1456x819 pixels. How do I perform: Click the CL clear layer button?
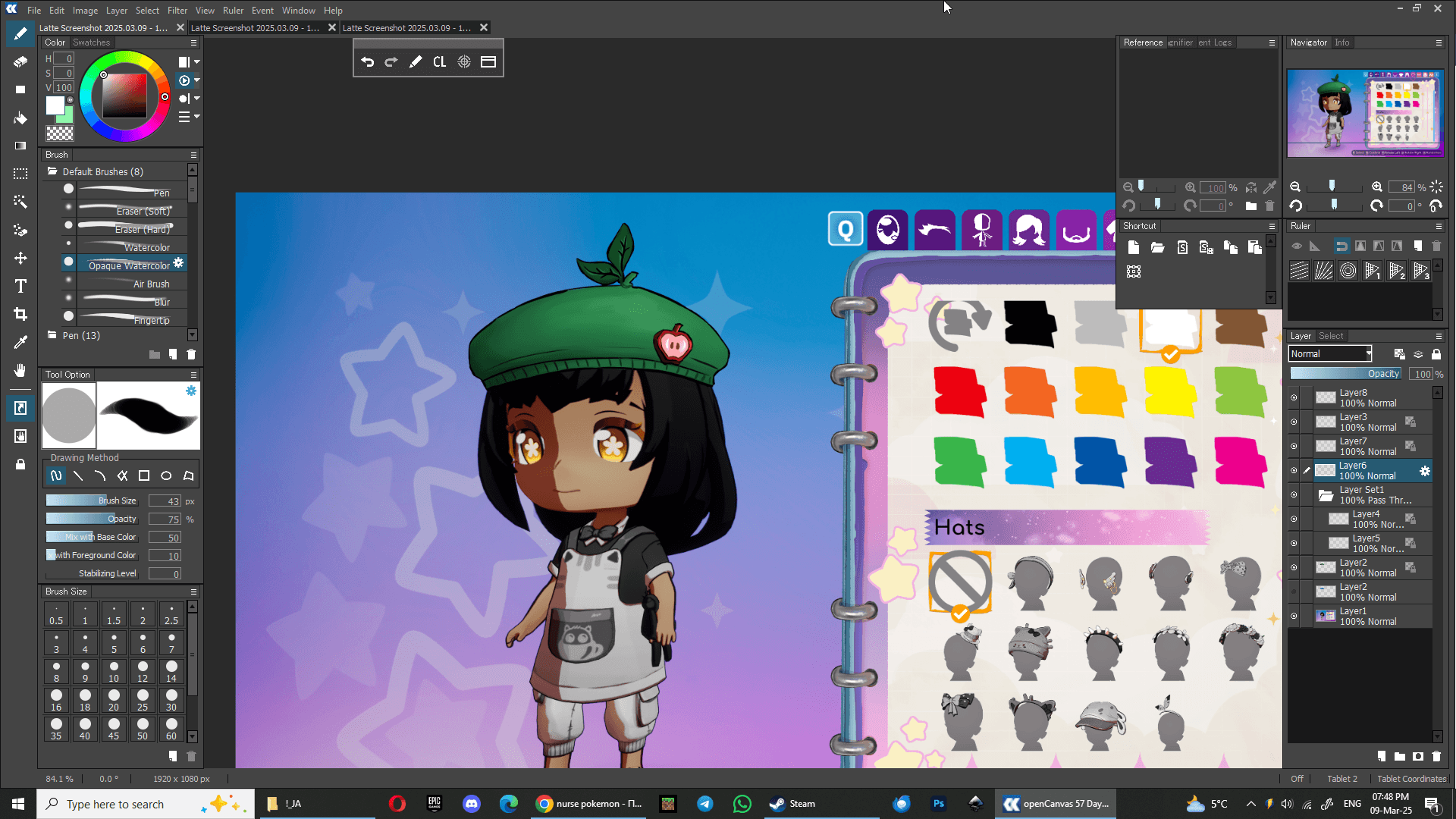(439, 62)
